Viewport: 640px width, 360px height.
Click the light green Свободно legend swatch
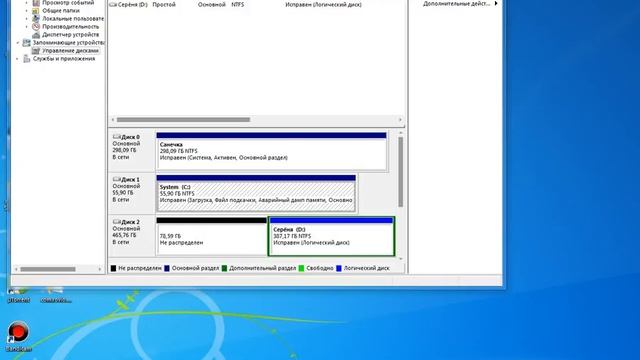point(301,268)
